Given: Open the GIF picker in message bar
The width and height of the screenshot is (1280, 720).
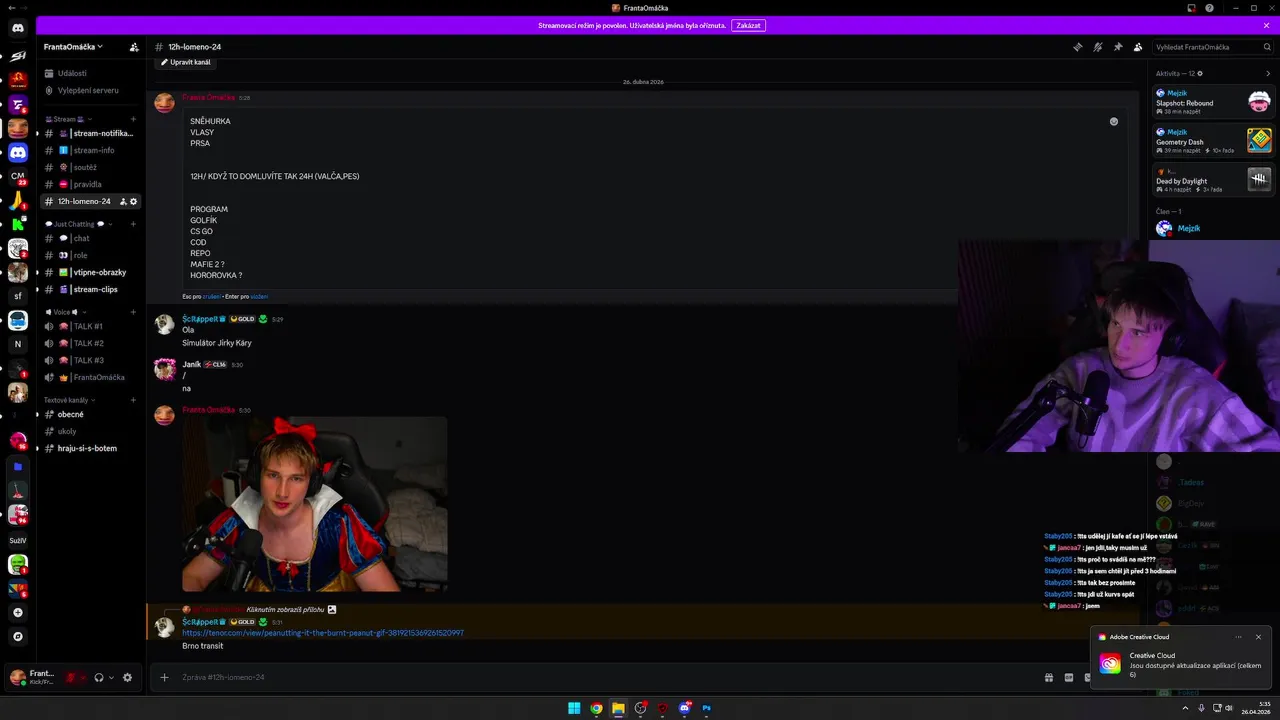Looking at the screenshot, I should [1069, 677].
